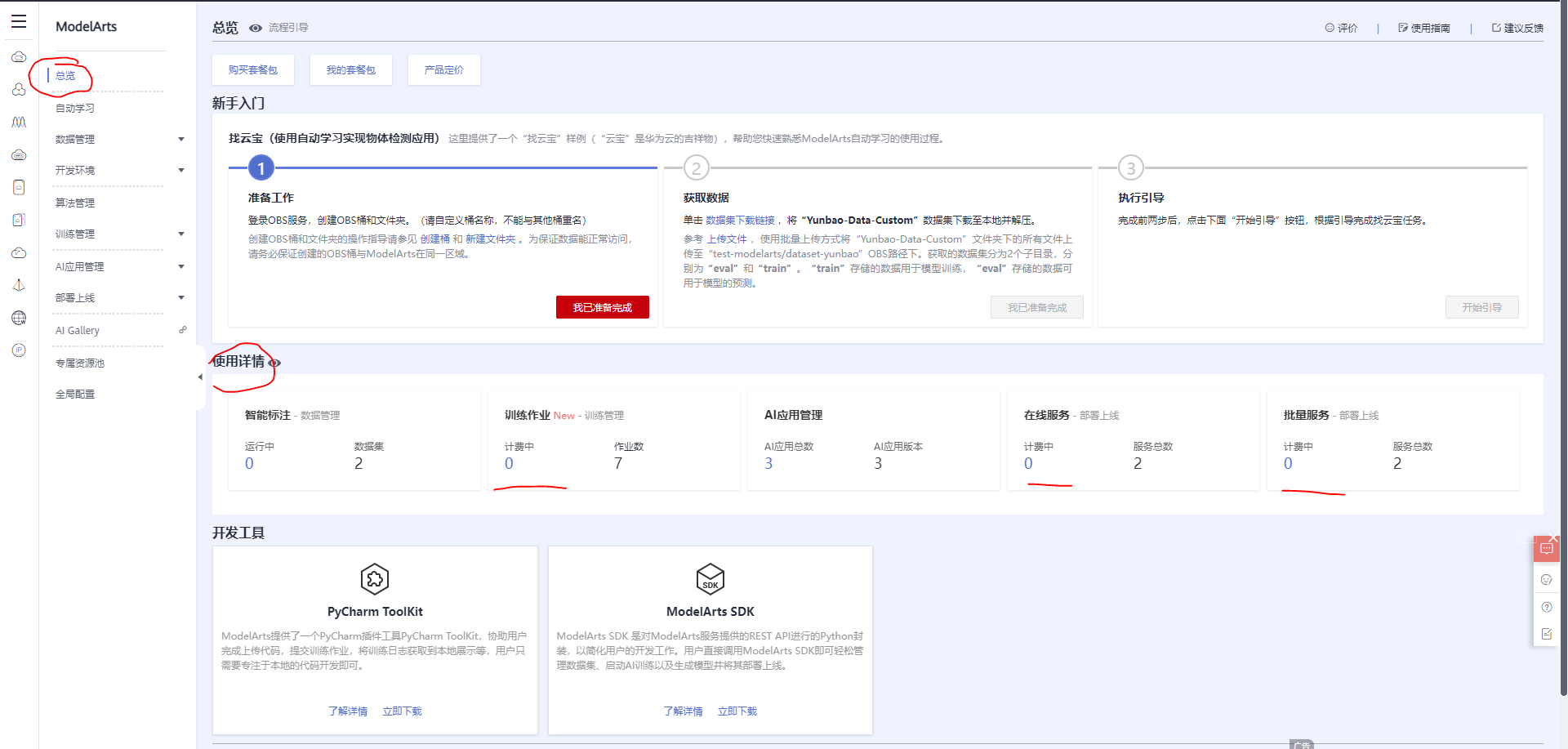Open the 创建桶 link

point(435,239)
